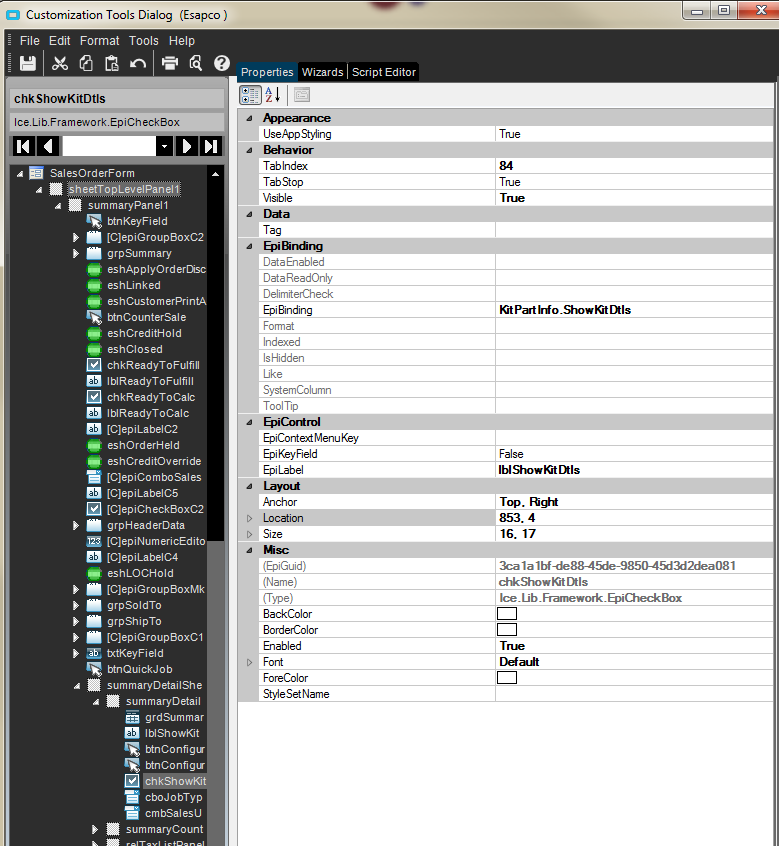Select the chkShowKit checkbox tree node
Screen dimensions: 779x846
point(175,781)
